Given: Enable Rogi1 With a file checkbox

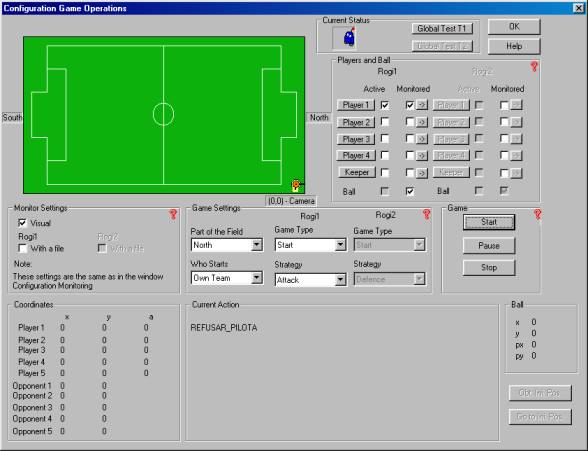Looking at the screenshot, I should tap(22, 248).
